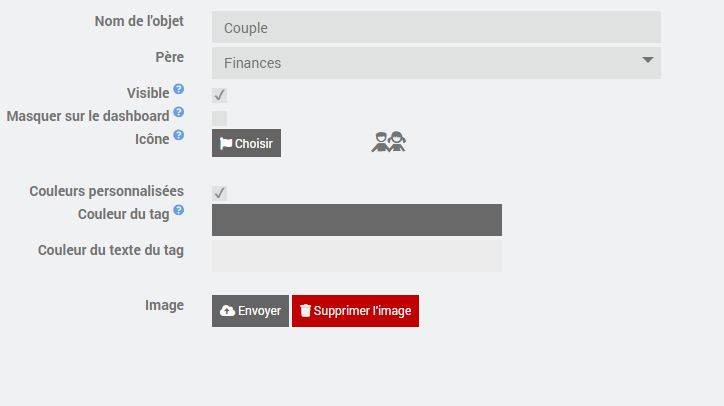Screen dimensions: 724x406
Task: Open the Couleur du texte du tag swatch
Action: point(357,255)
